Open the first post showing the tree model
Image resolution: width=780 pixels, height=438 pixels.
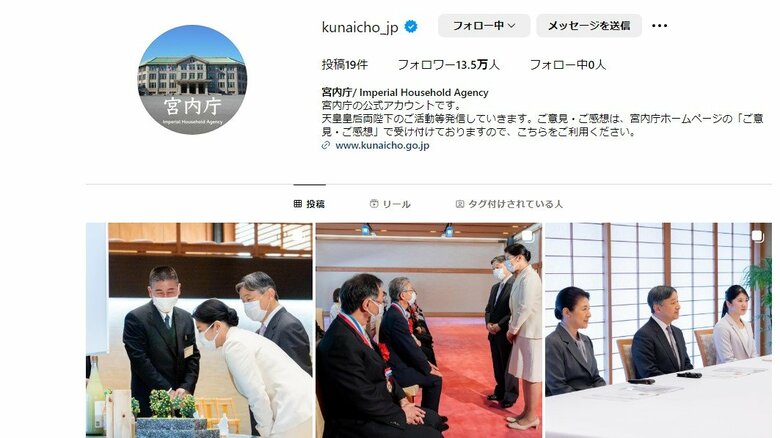[199, 330]
